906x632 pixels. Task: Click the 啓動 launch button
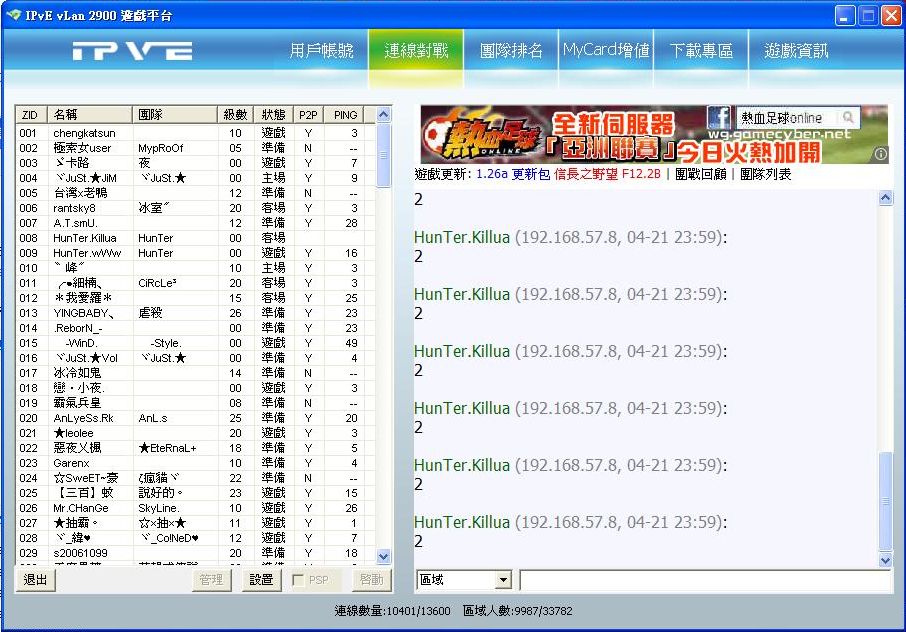click(372, 579)
